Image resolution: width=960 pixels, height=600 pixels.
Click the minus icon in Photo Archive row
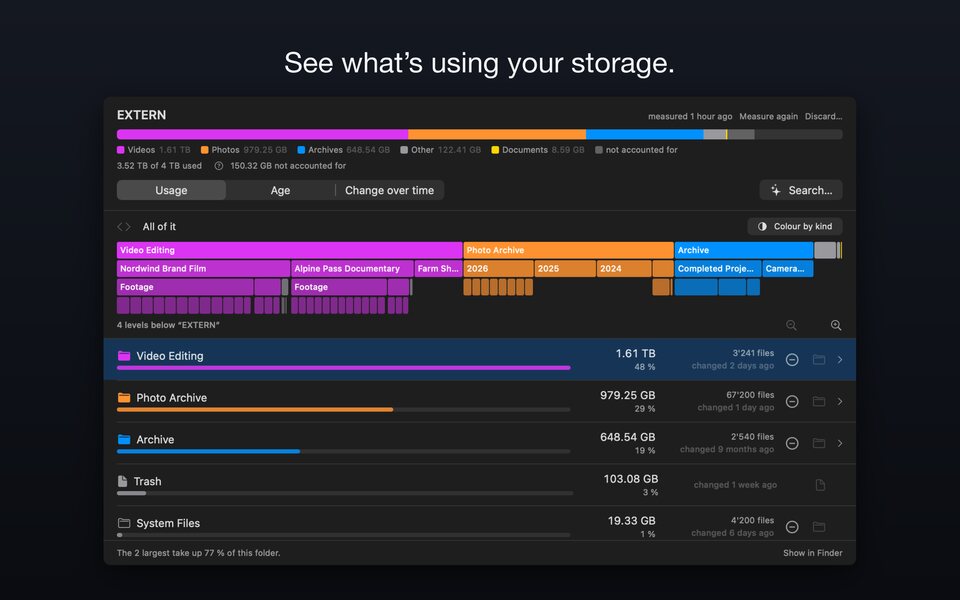click(792, 401)
